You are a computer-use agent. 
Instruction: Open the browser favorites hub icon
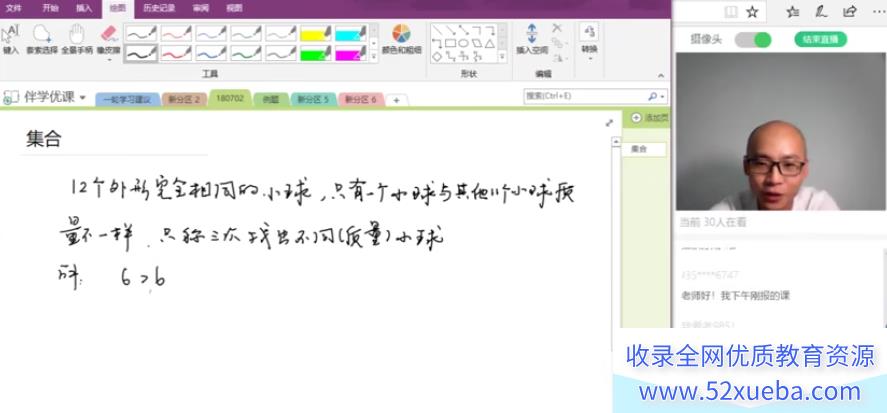(x=793, y=12)
